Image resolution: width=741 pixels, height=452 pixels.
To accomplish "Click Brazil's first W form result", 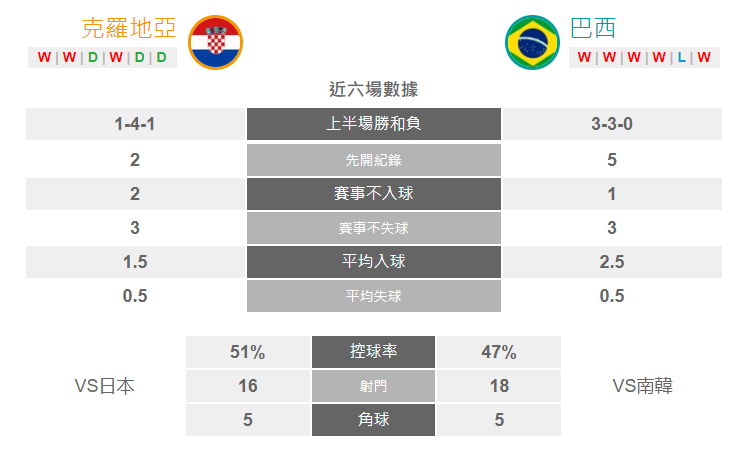I will (x=584, y=57).
